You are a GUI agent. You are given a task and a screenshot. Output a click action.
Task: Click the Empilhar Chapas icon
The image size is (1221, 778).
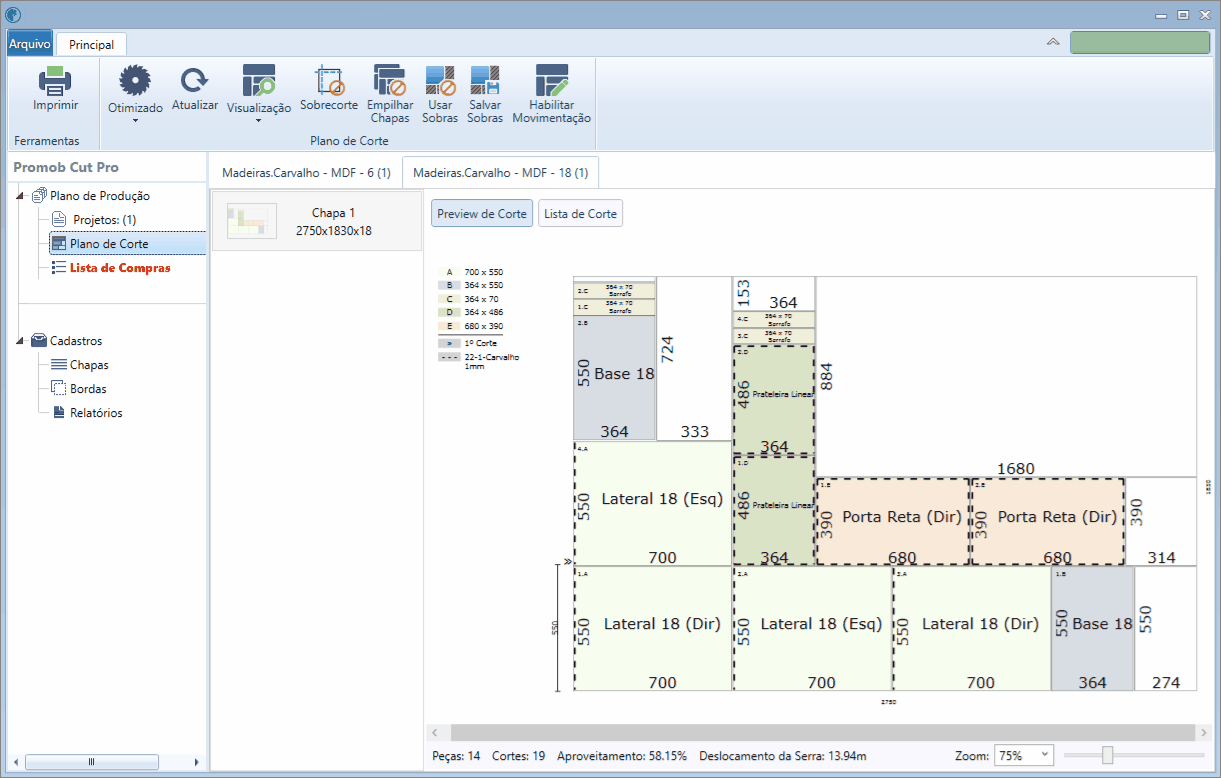[x=389, y=80]
